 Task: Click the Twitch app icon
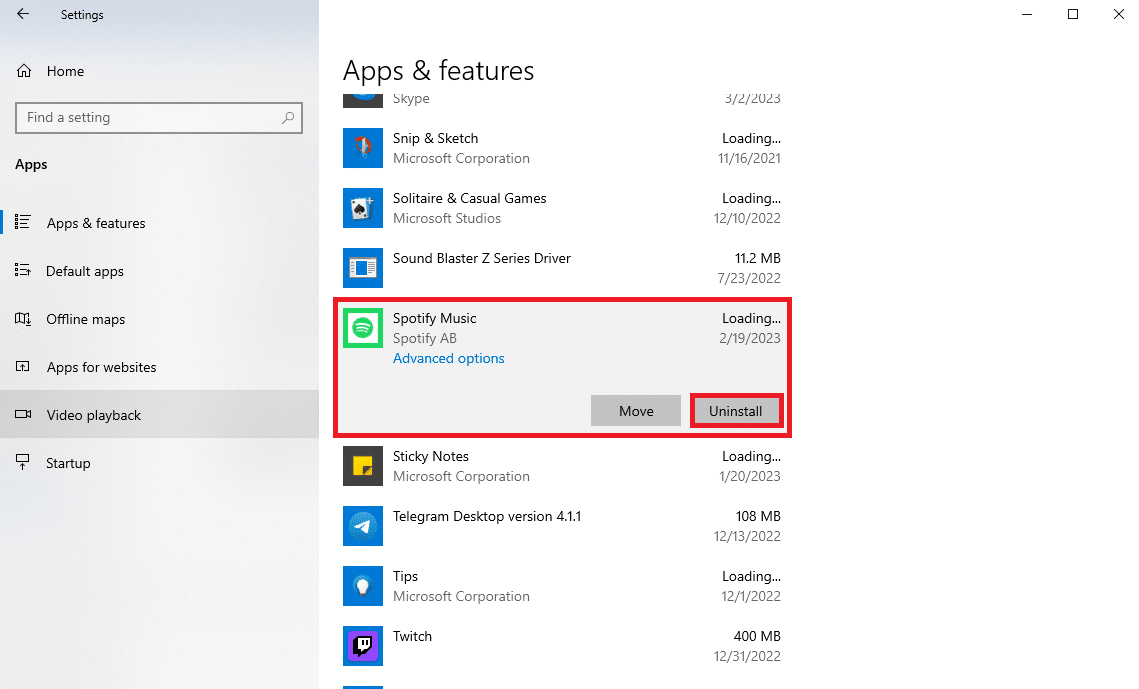(362, 645)
